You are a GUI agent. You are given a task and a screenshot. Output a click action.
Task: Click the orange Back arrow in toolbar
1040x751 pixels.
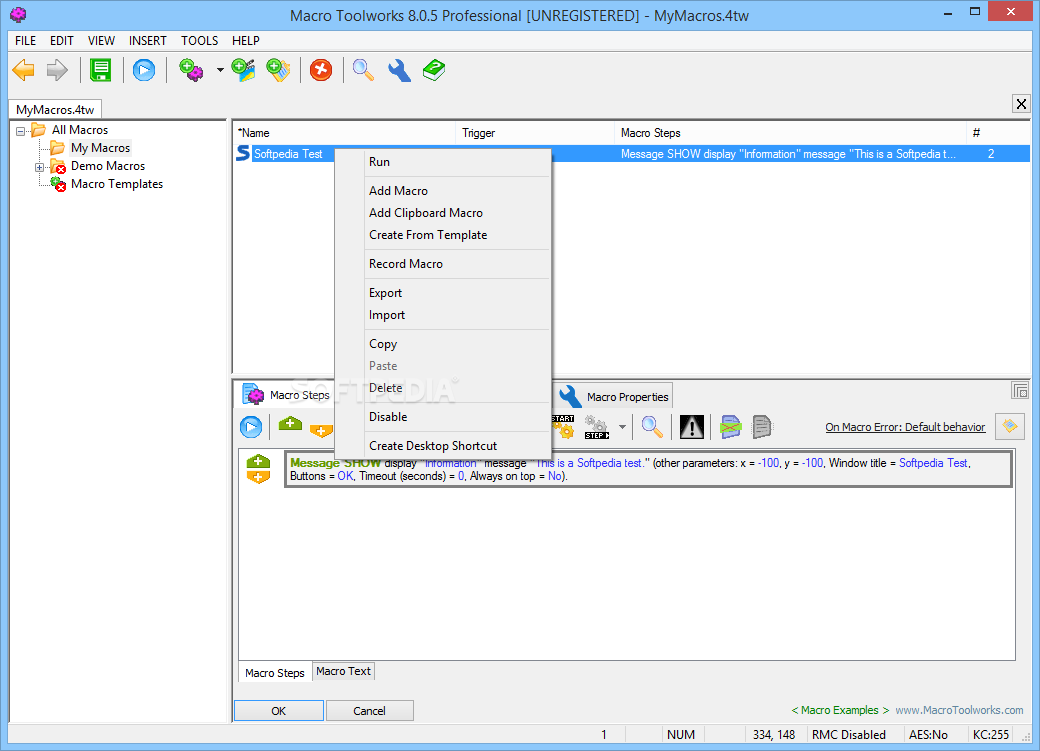(23, 70)
